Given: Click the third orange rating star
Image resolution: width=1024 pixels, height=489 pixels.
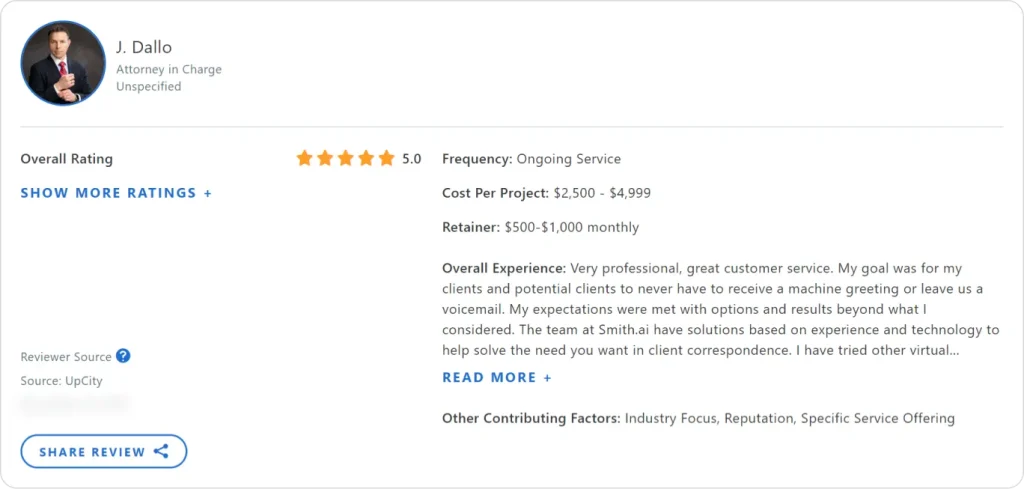Looking at the screenshot, I should [x=345, y=158].
